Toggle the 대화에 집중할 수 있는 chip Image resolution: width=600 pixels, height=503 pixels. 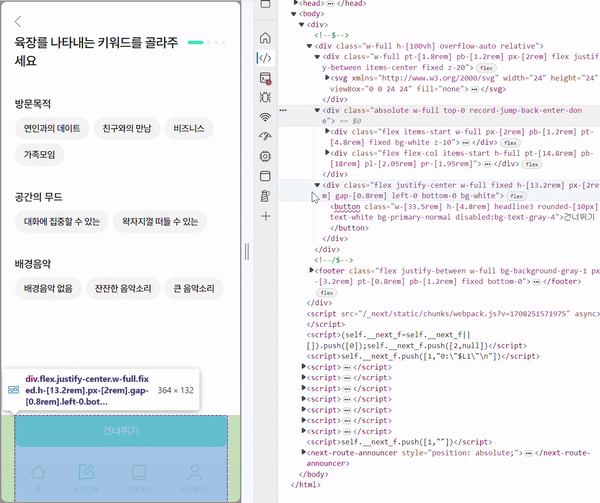tap(62, 221)
